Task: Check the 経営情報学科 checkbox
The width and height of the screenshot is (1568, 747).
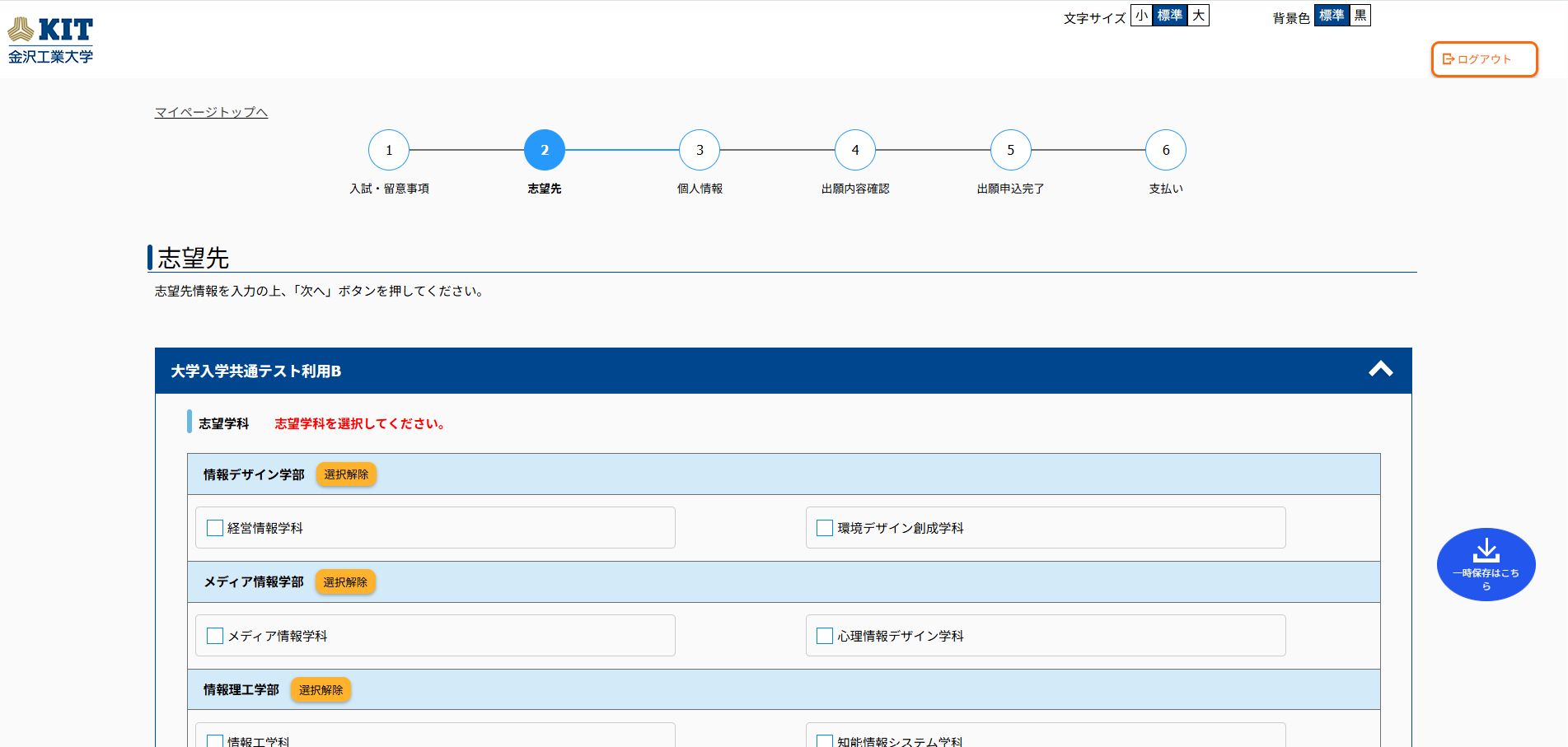Action: tap(215, 528)
